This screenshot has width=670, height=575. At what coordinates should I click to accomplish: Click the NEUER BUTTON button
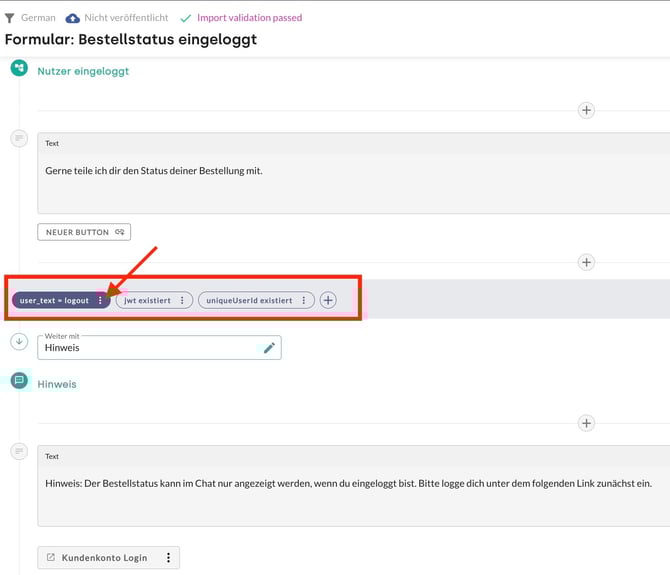[84, 232]
